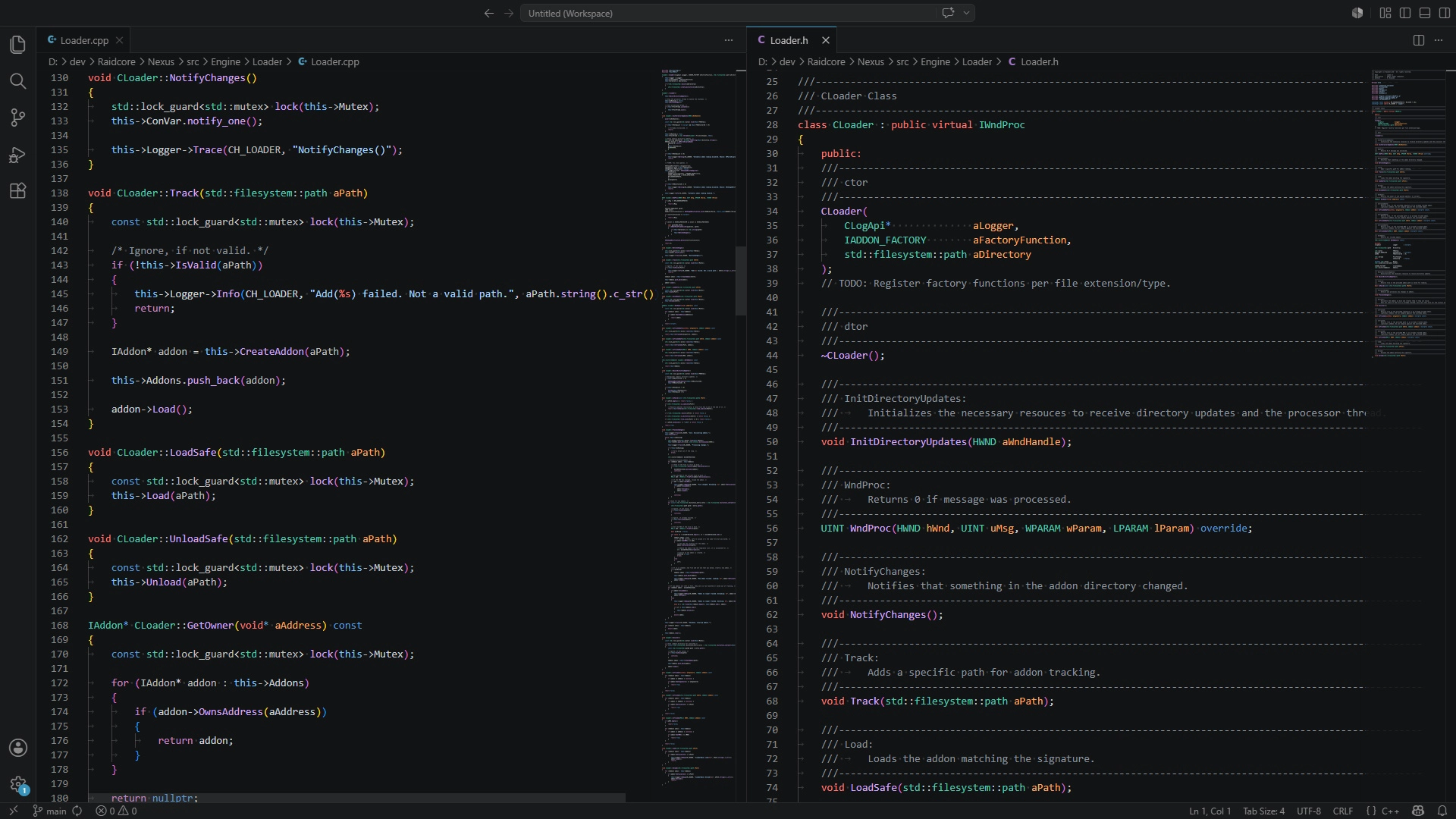Viewport: 1456px width, 819px height.
Task: Select Tab Size: 4 indentation setting
Action: [1263, 811]
